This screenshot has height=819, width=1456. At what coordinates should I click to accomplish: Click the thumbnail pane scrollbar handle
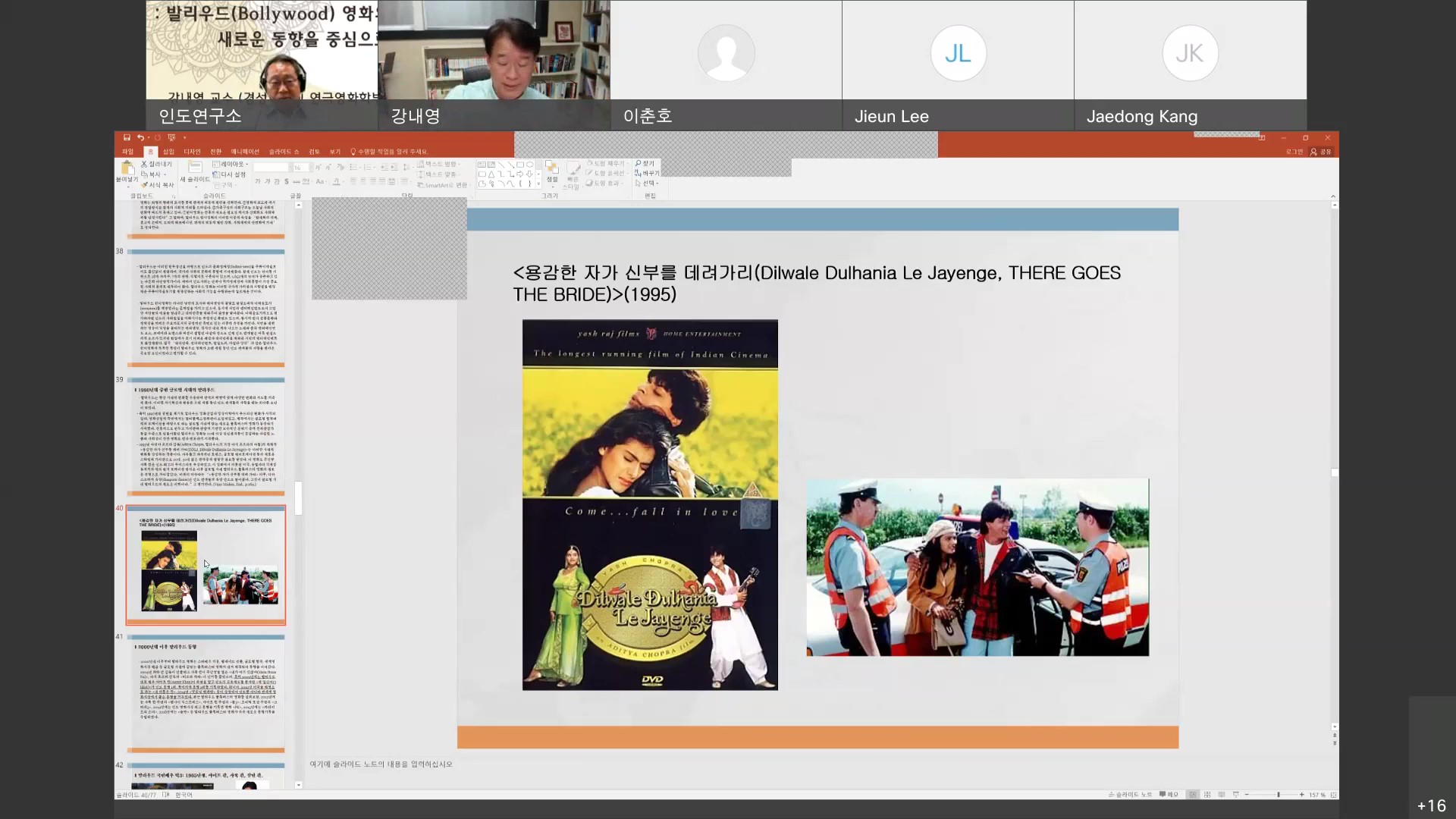point(298,498)
